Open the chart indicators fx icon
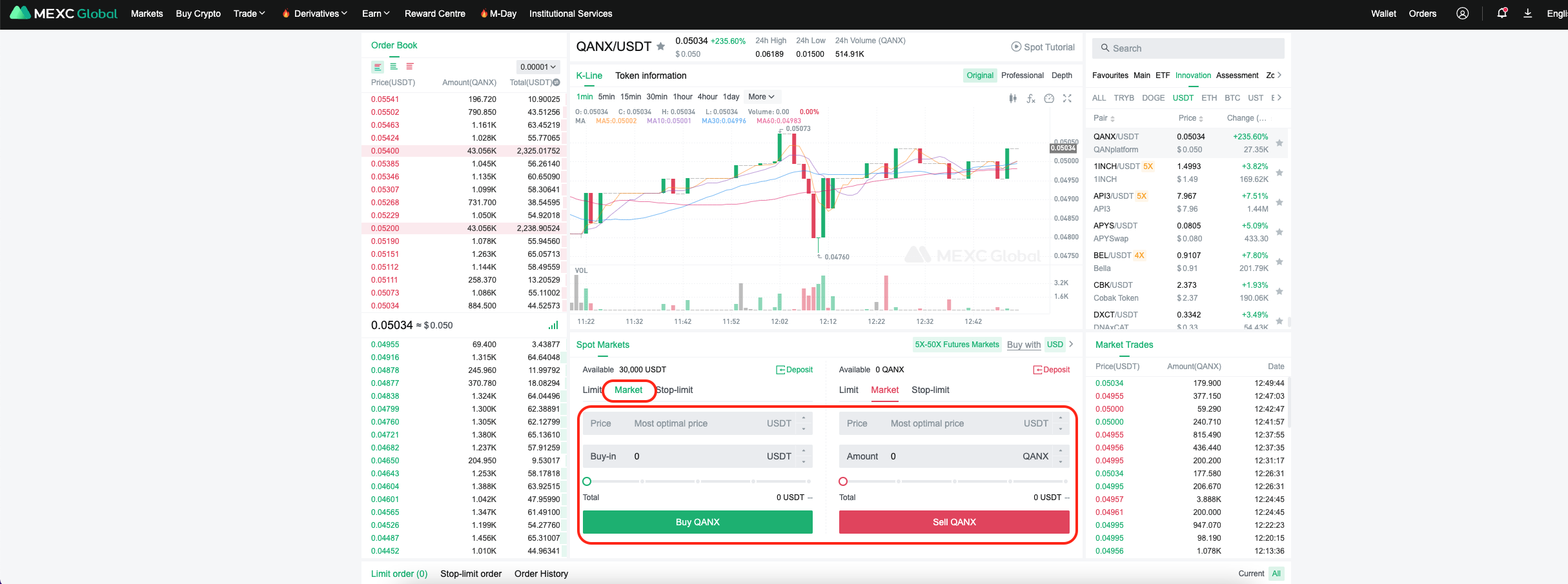The width and height of the screenshot is (1568, 584). 1031,98
